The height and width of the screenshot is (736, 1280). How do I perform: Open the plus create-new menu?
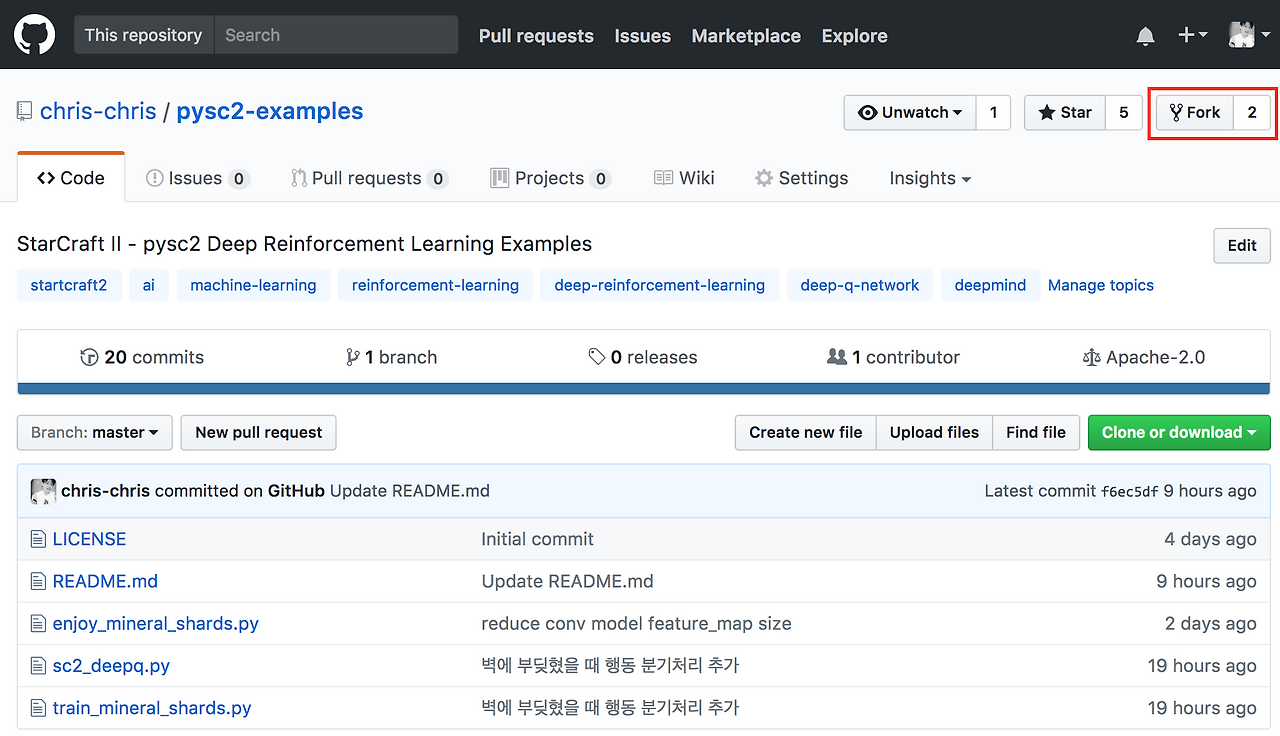1192,35
